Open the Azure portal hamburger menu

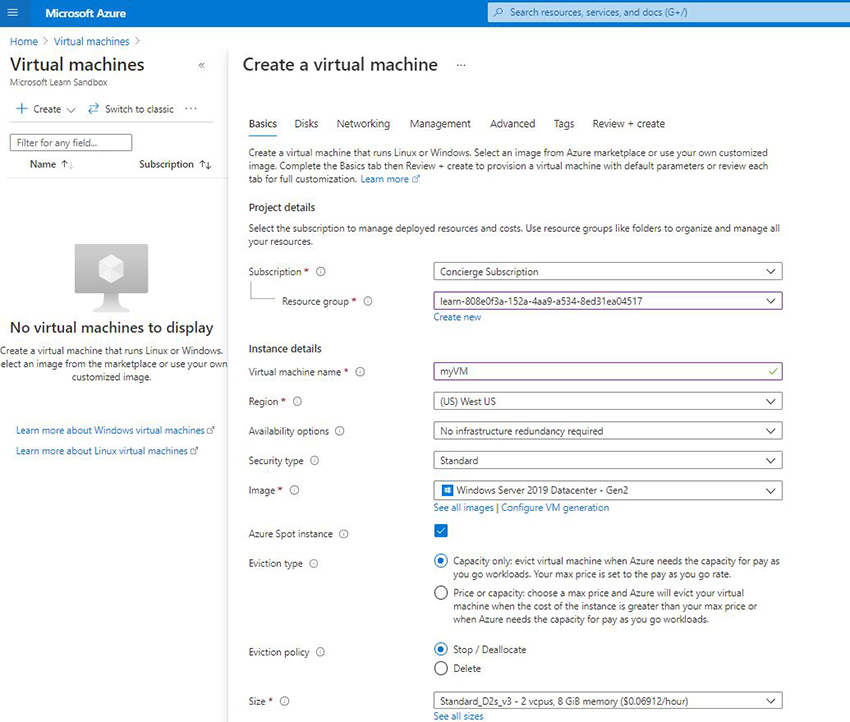point(13,13)
